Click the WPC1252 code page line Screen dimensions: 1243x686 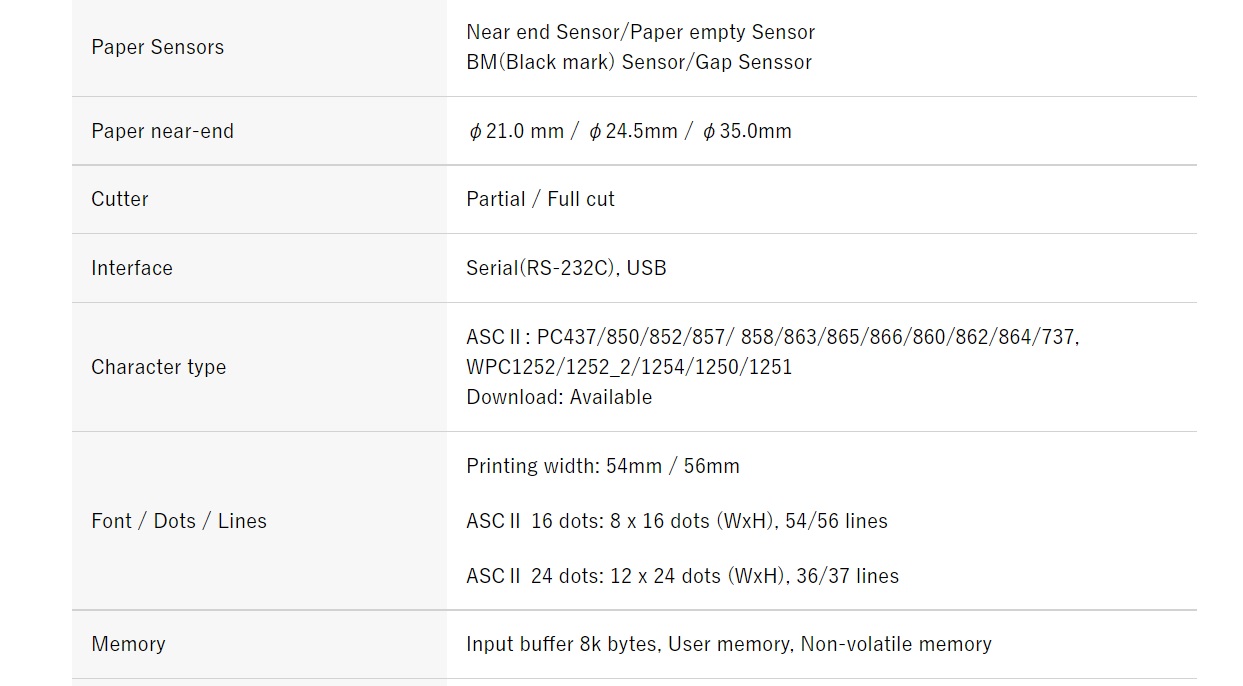(x=629, y=367)
